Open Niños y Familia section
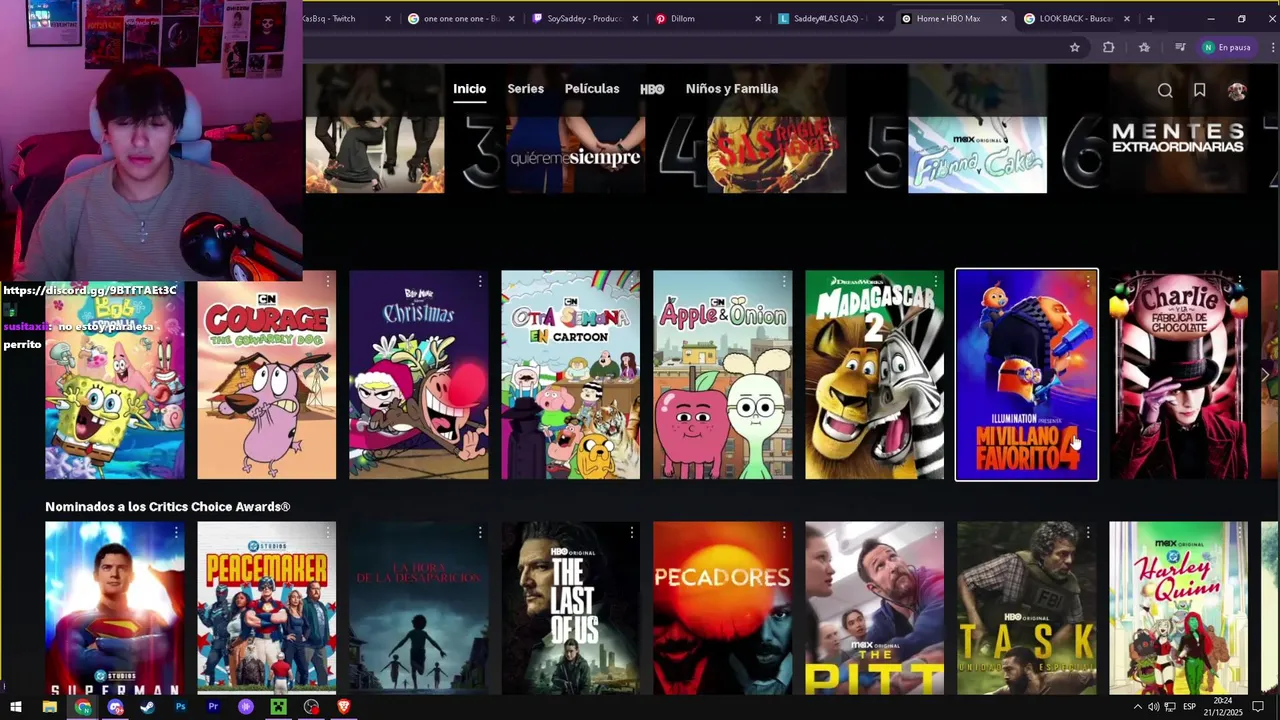The width and height of the screenshot is (1280, 720). (732, 89)
